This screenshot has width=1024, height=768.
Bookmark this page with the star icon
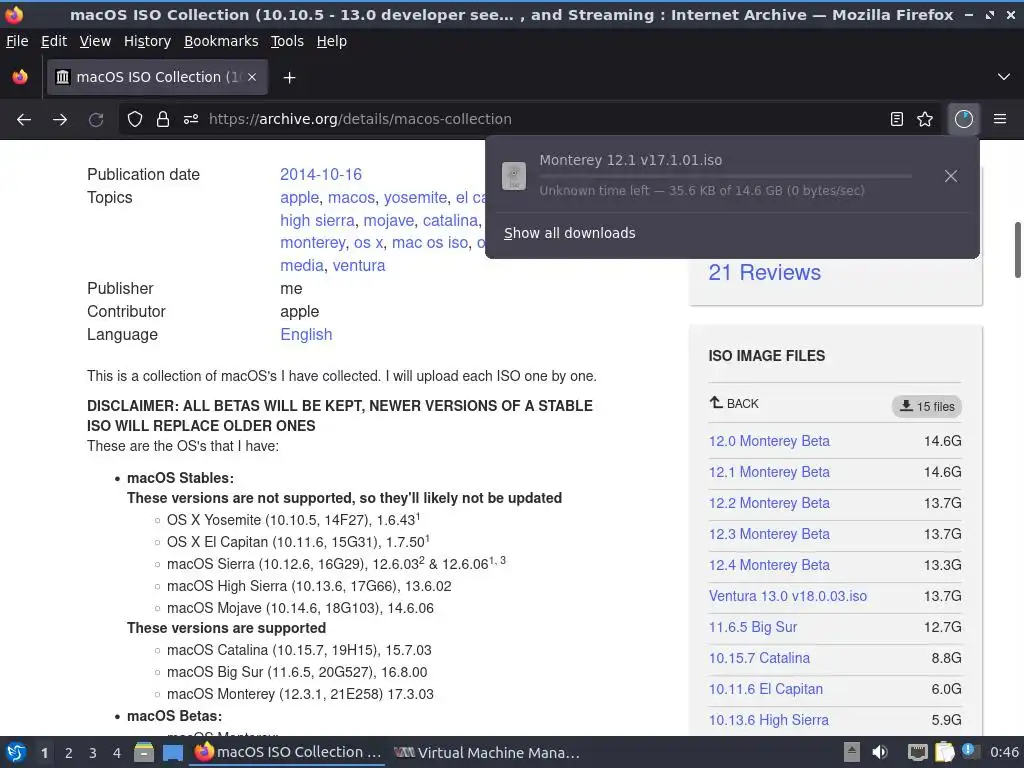[x=925, y=119]
